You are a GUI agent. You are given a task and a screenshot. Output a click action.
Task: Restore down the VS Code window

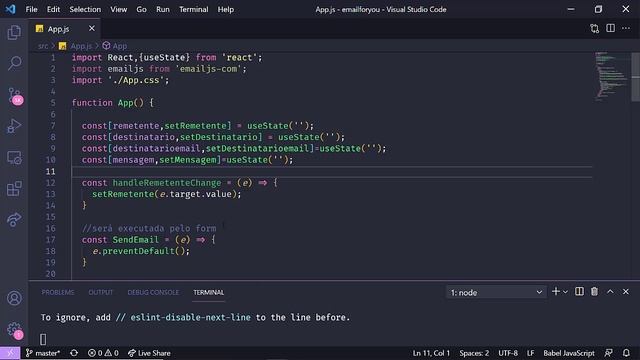598,9
